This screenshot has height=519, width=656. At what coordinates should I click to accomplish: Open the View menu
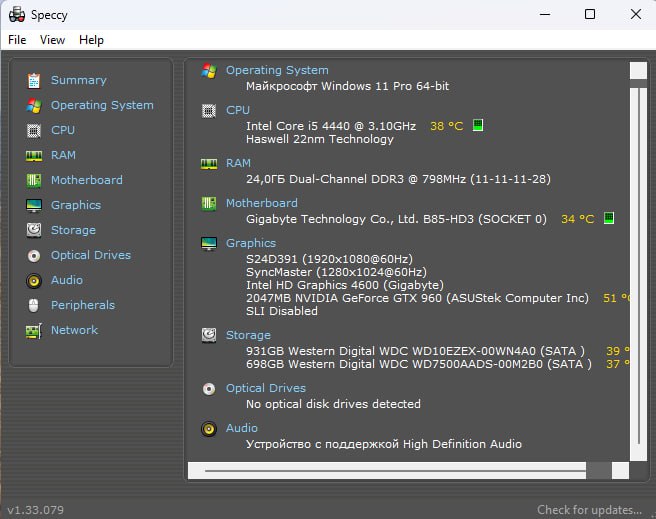click(52, 40)
